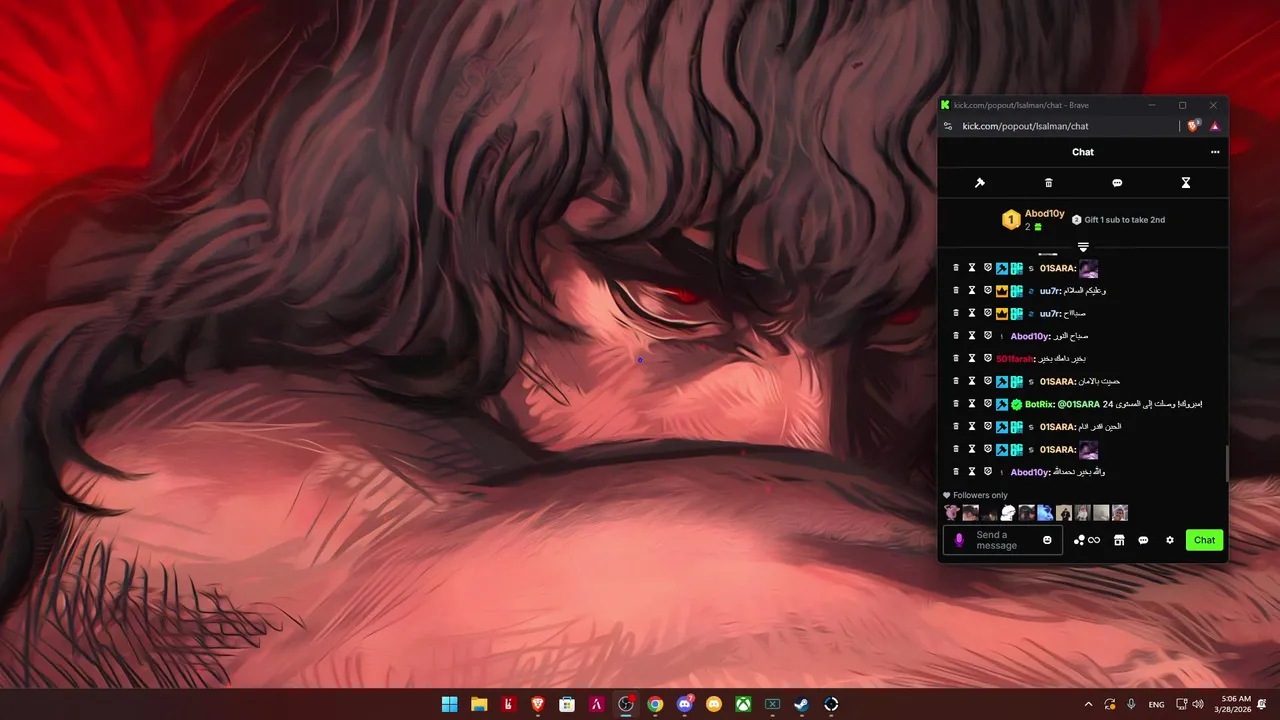Open the emoji picker smiley icon
The height and width of the screenshot is (720, 1280).
(1047, 540)
